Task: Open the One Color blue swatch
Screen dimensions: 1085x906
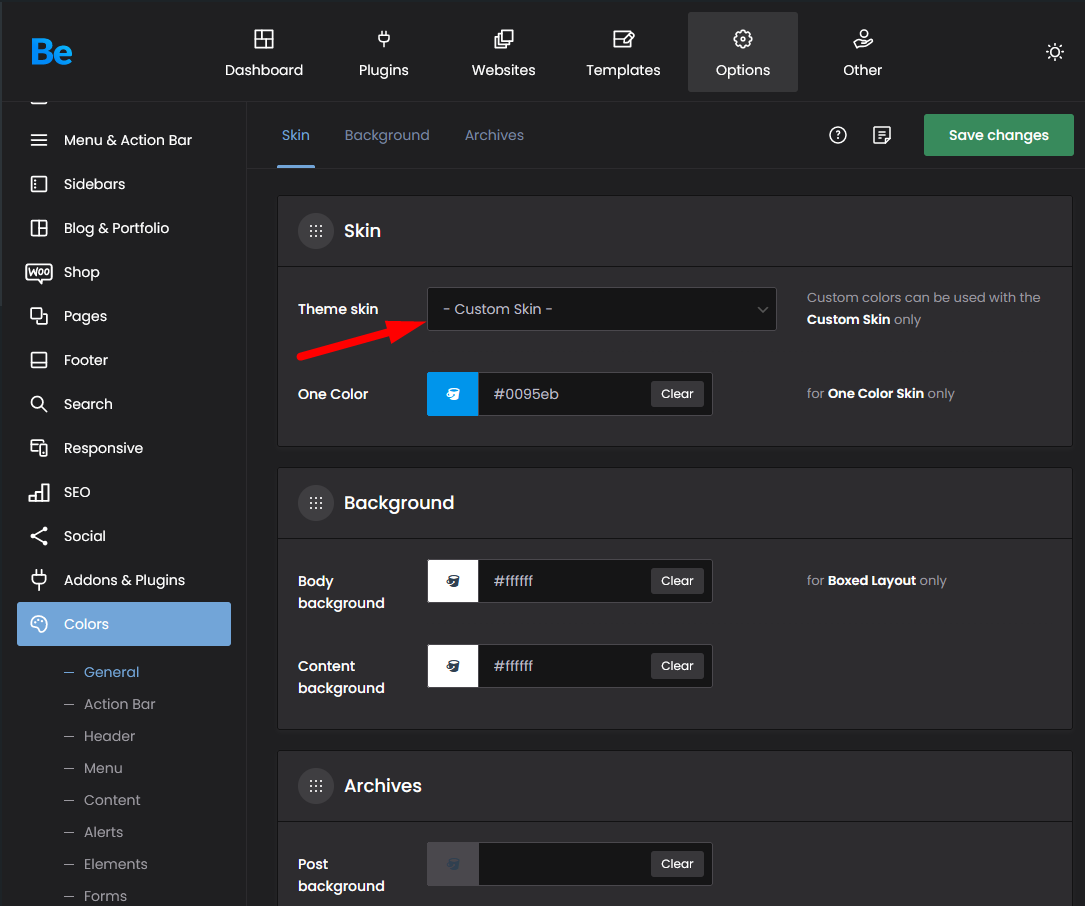Action: click(x=453, y=394)
